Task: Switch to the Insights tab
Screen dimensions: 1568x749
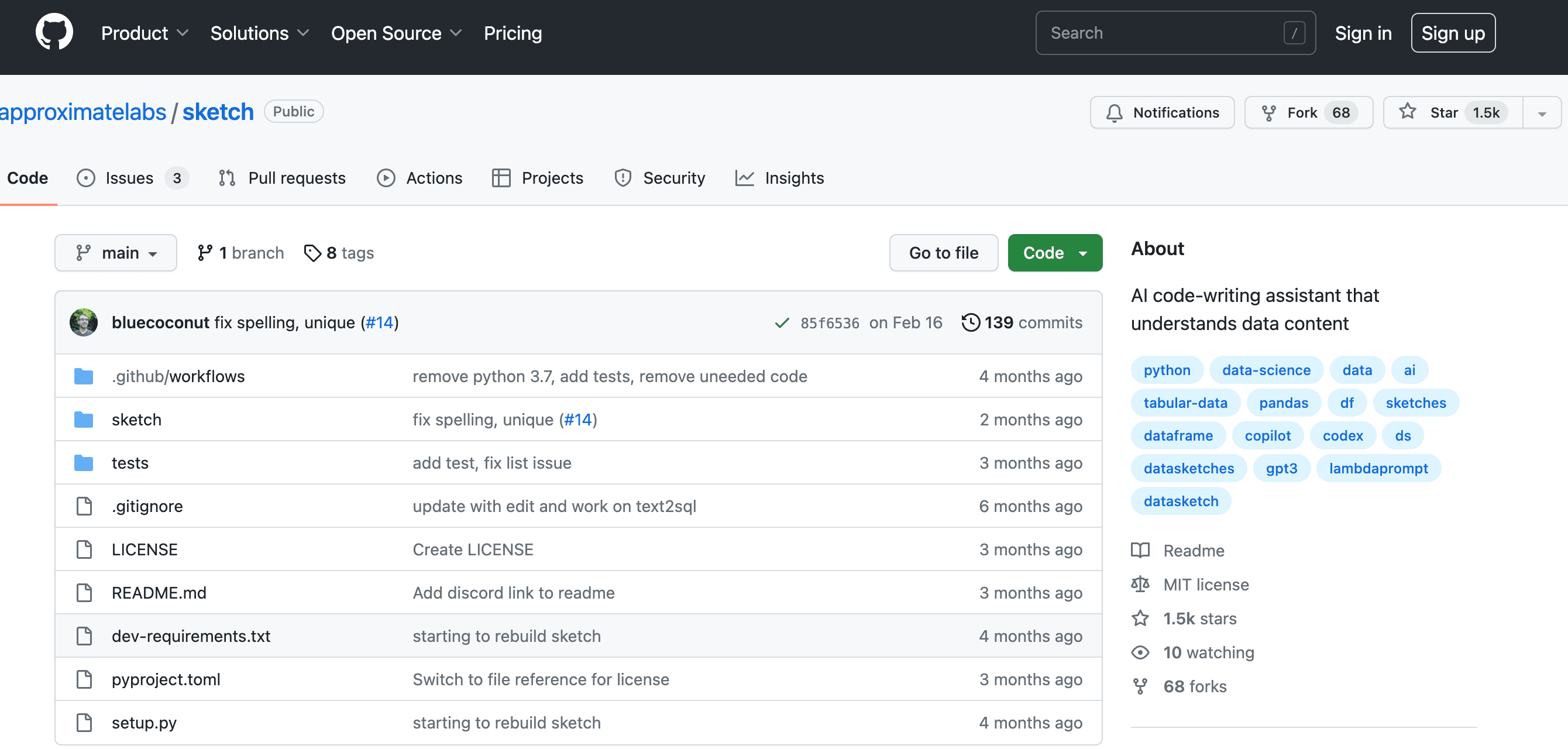Action: click(780, 178)
